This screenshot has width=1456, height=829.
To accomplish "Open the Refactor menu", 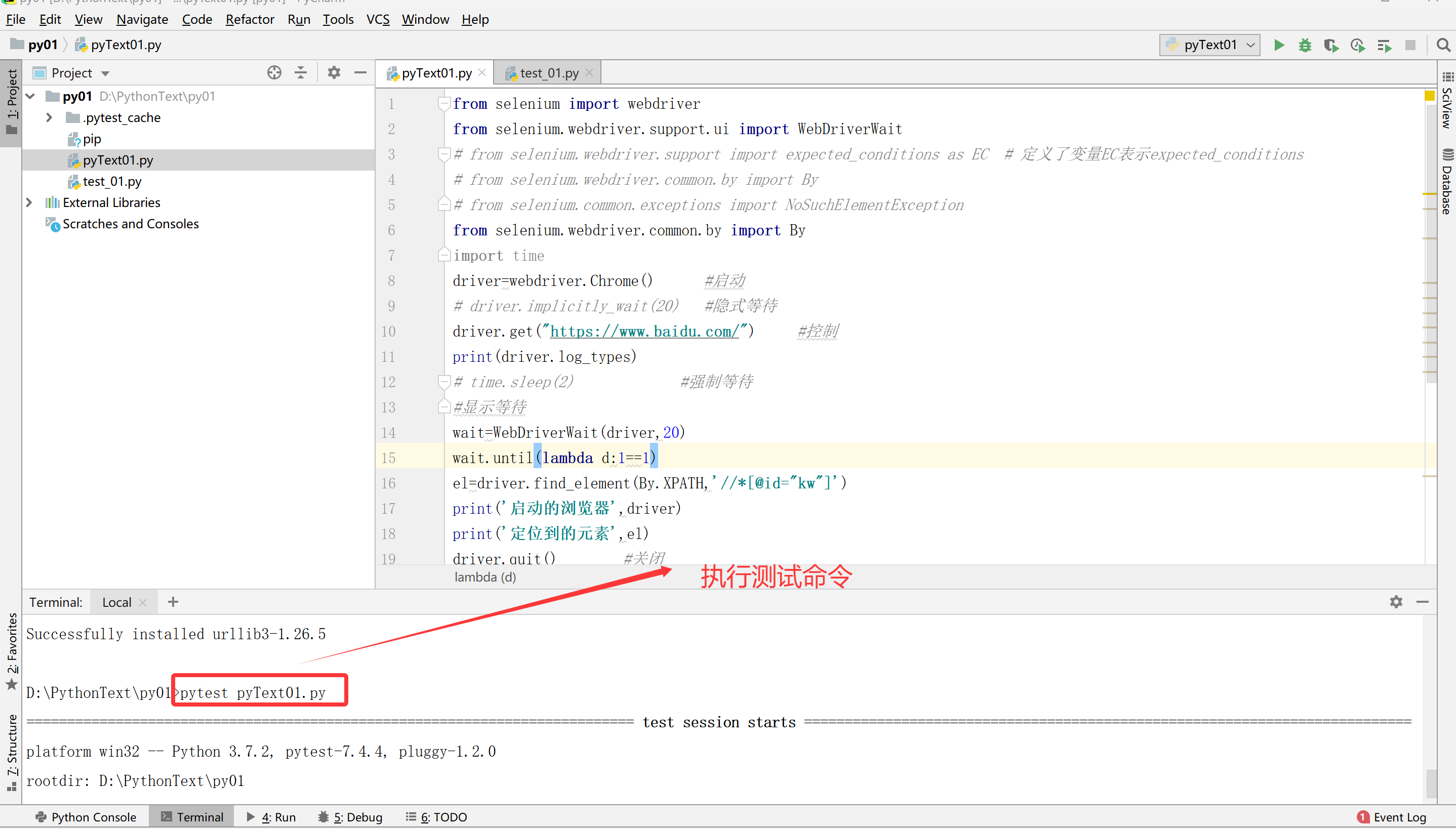I will coord(250,19).
